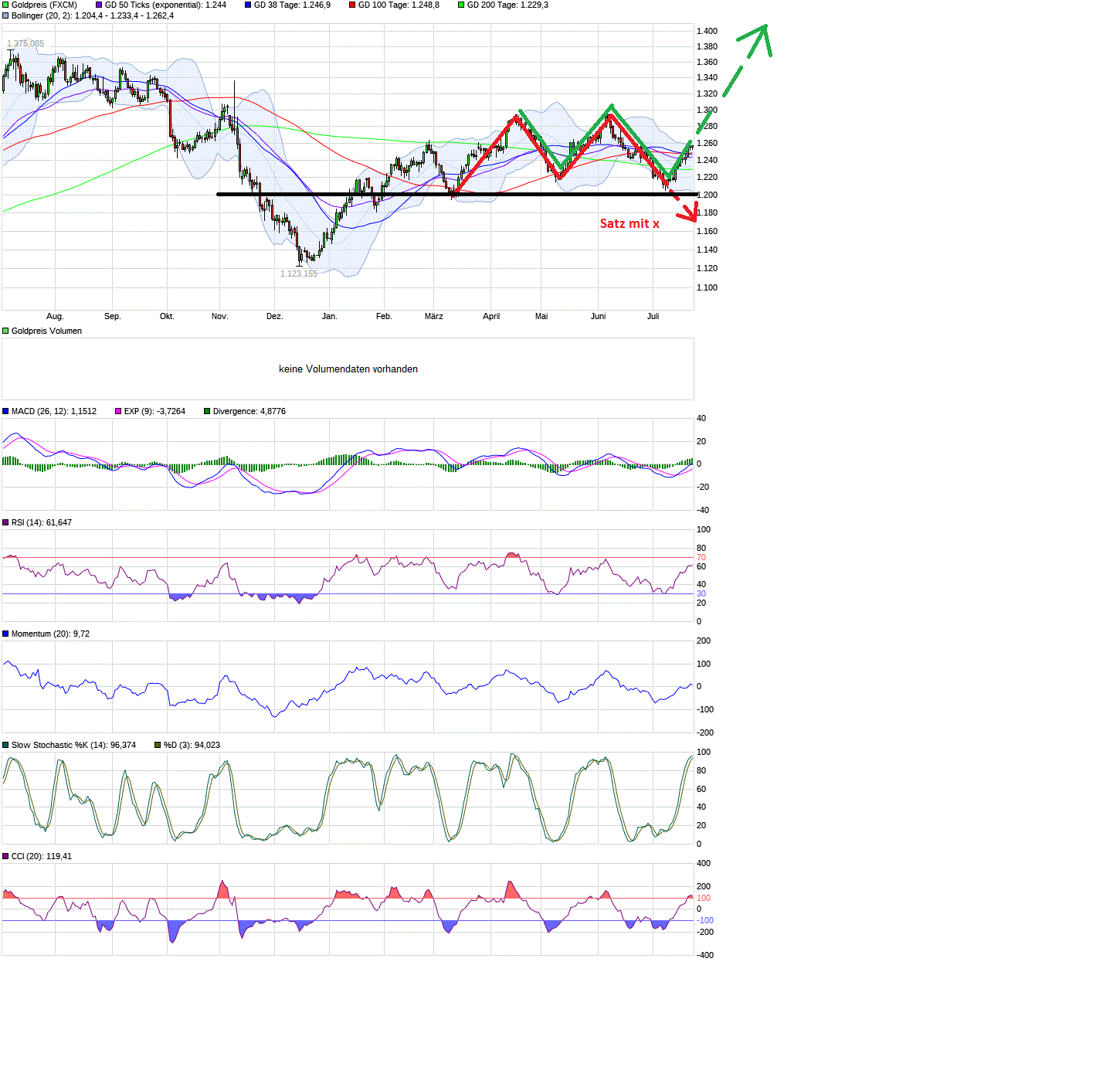
Task: Click the blue GD 38 Tage legend square
Action: pos(249,5)
